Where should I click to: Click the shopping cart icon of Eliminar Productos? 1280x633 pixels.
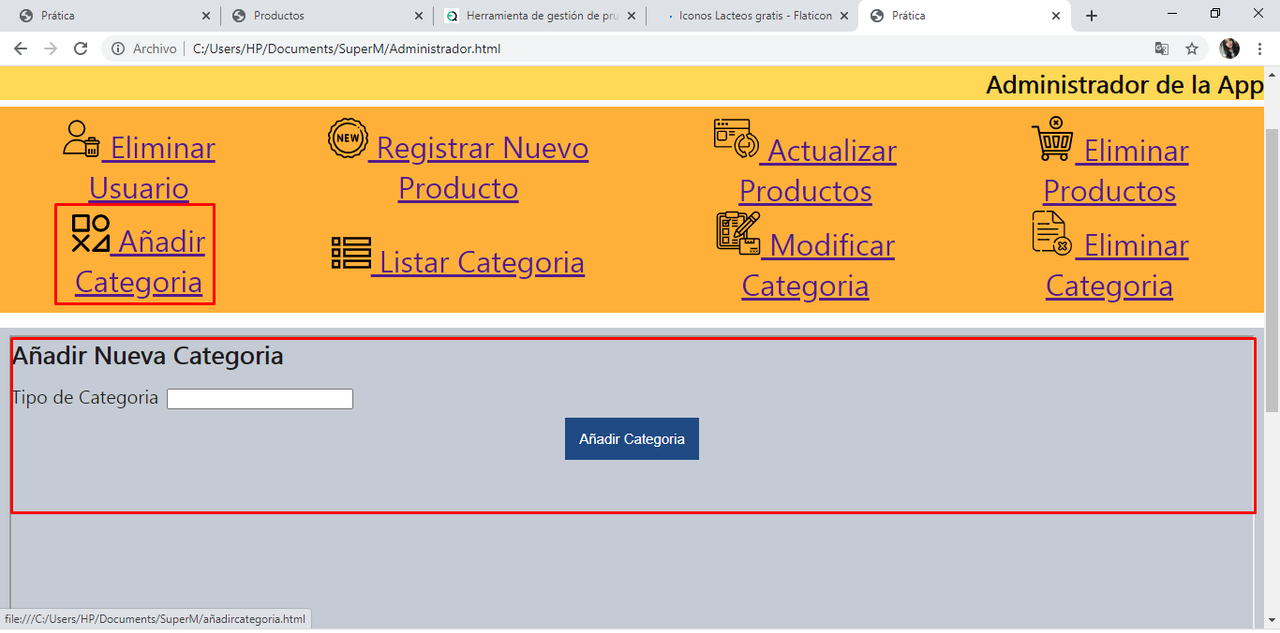[1053, 139]
